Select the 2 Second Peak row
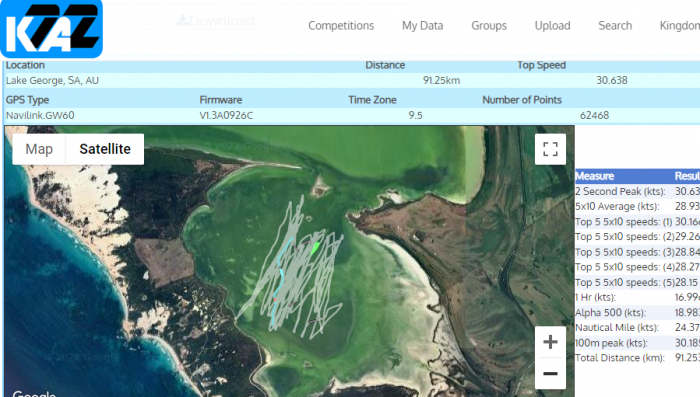This screenshot has width=700, height=397. (x=638, y=191)
